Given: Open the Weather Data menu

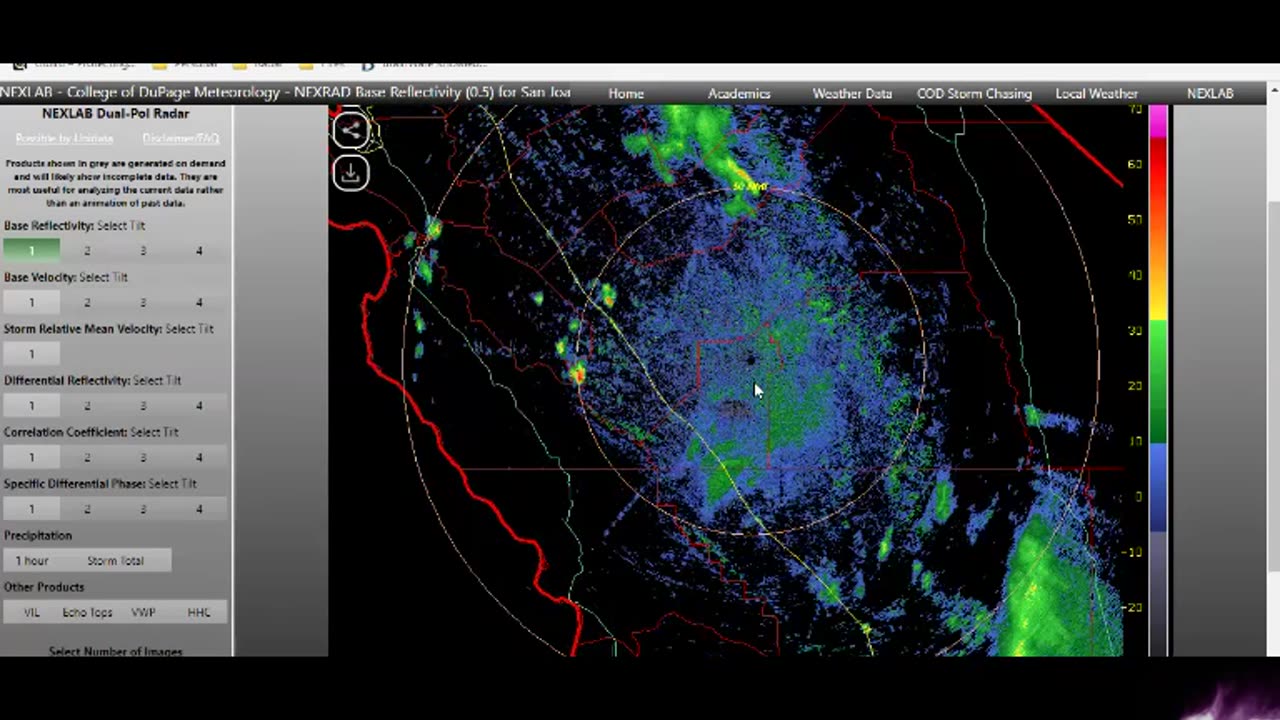Looking at the screenshot, I should pos(852,93).
